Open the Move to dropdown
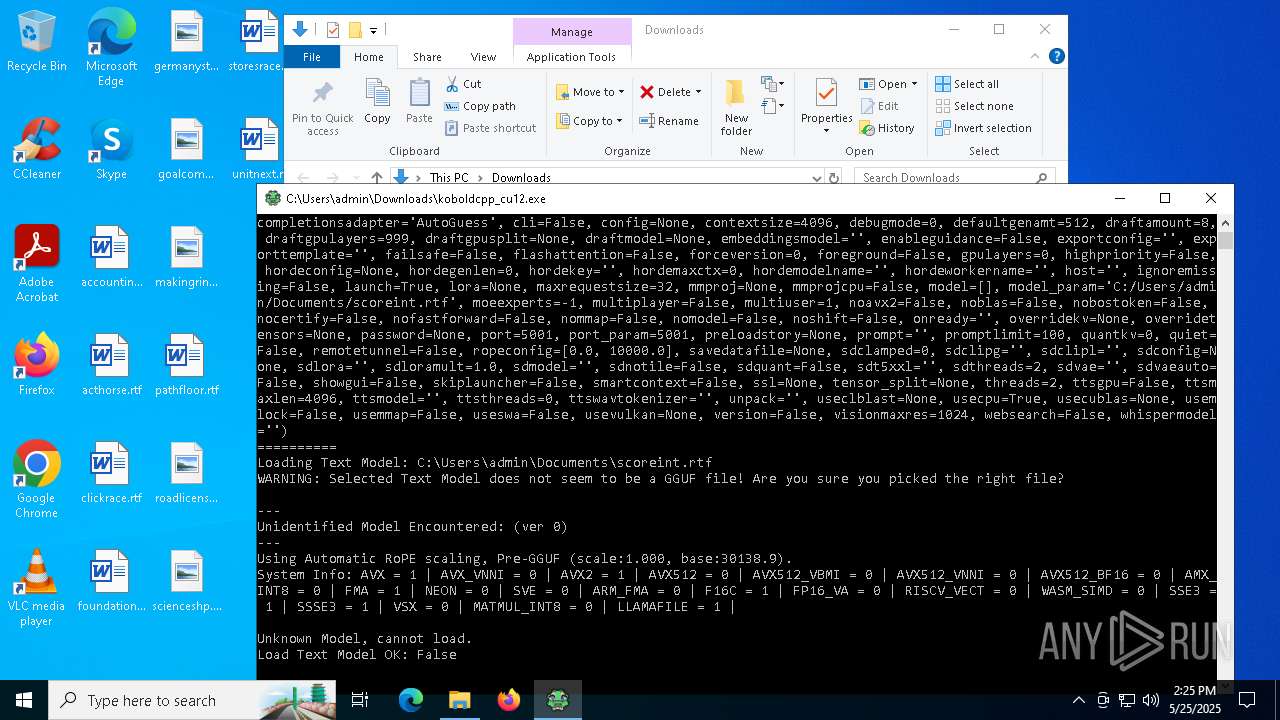1280x720 pixels. click(x=591, y=92)
